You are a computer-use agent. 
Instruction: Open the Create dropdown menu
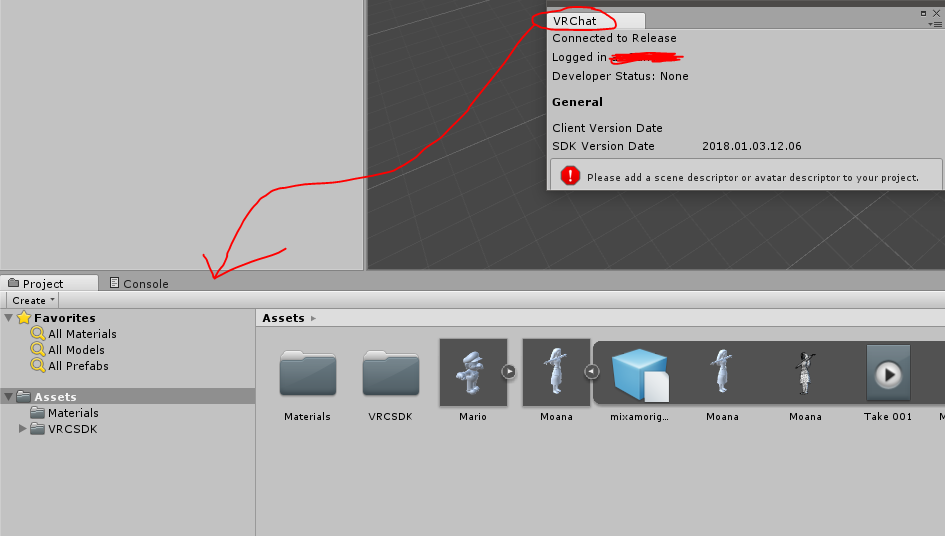(33, 300)
